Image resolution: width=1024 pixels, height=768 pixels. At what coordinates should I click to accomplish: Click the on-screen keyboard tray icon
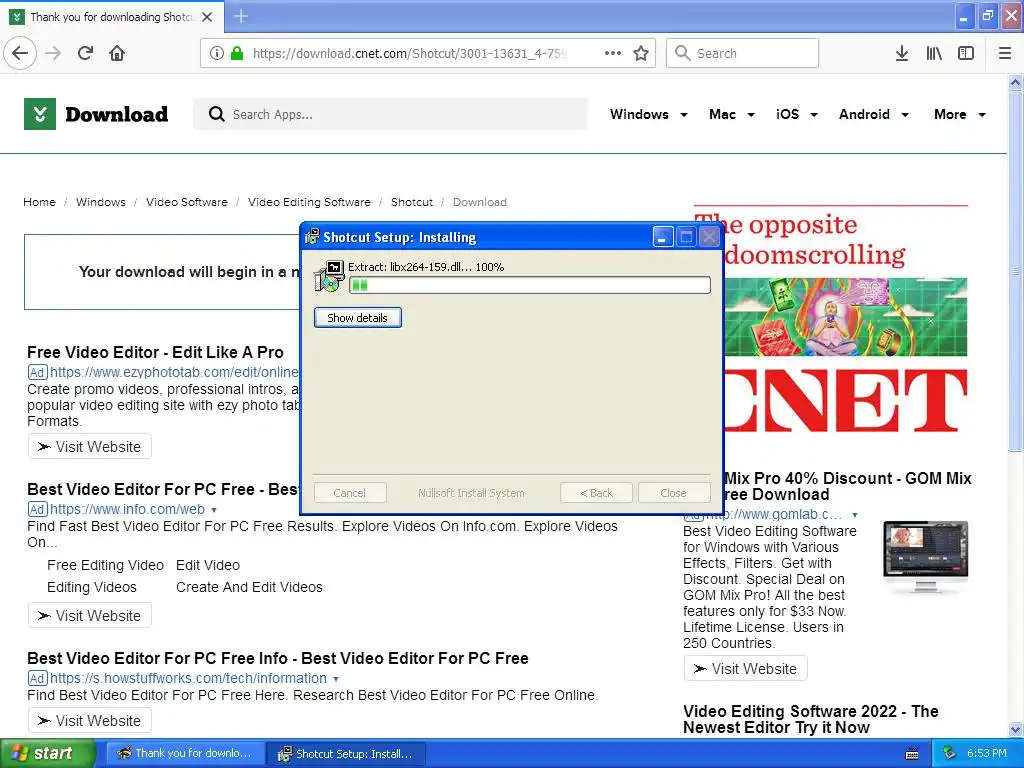coord(912,754)
